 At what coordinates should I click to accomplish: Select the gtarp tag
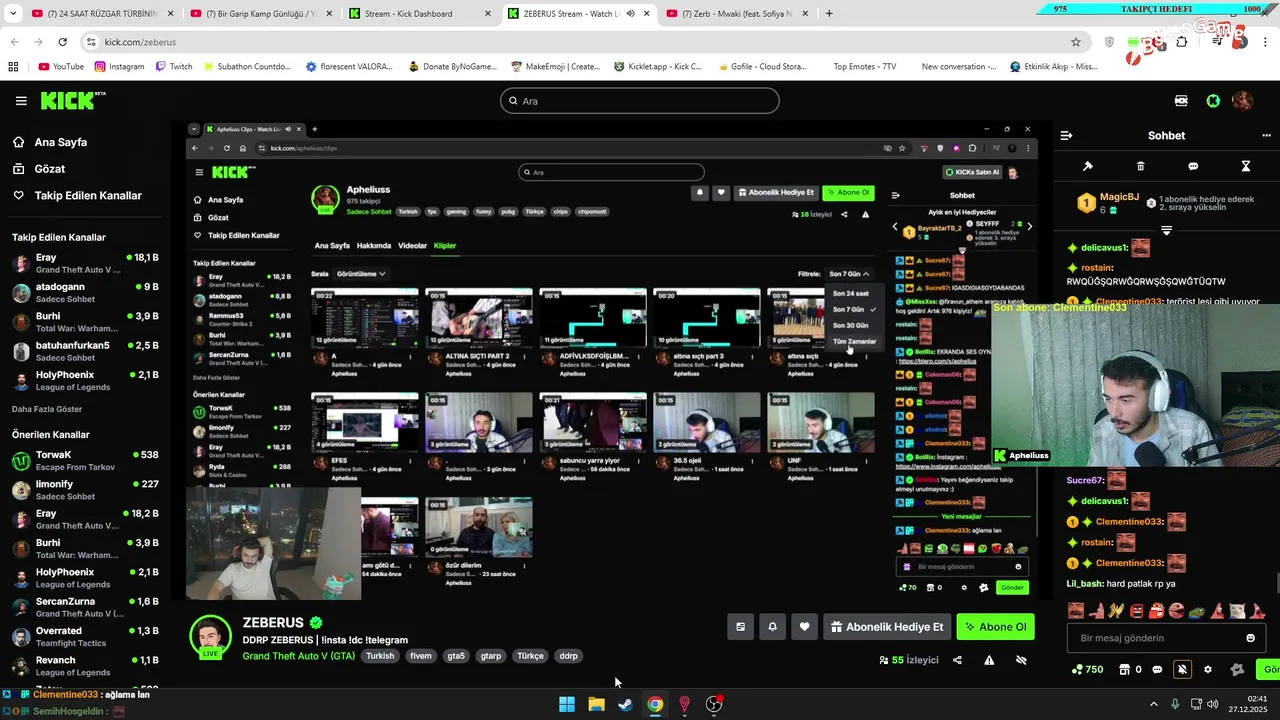491,656
